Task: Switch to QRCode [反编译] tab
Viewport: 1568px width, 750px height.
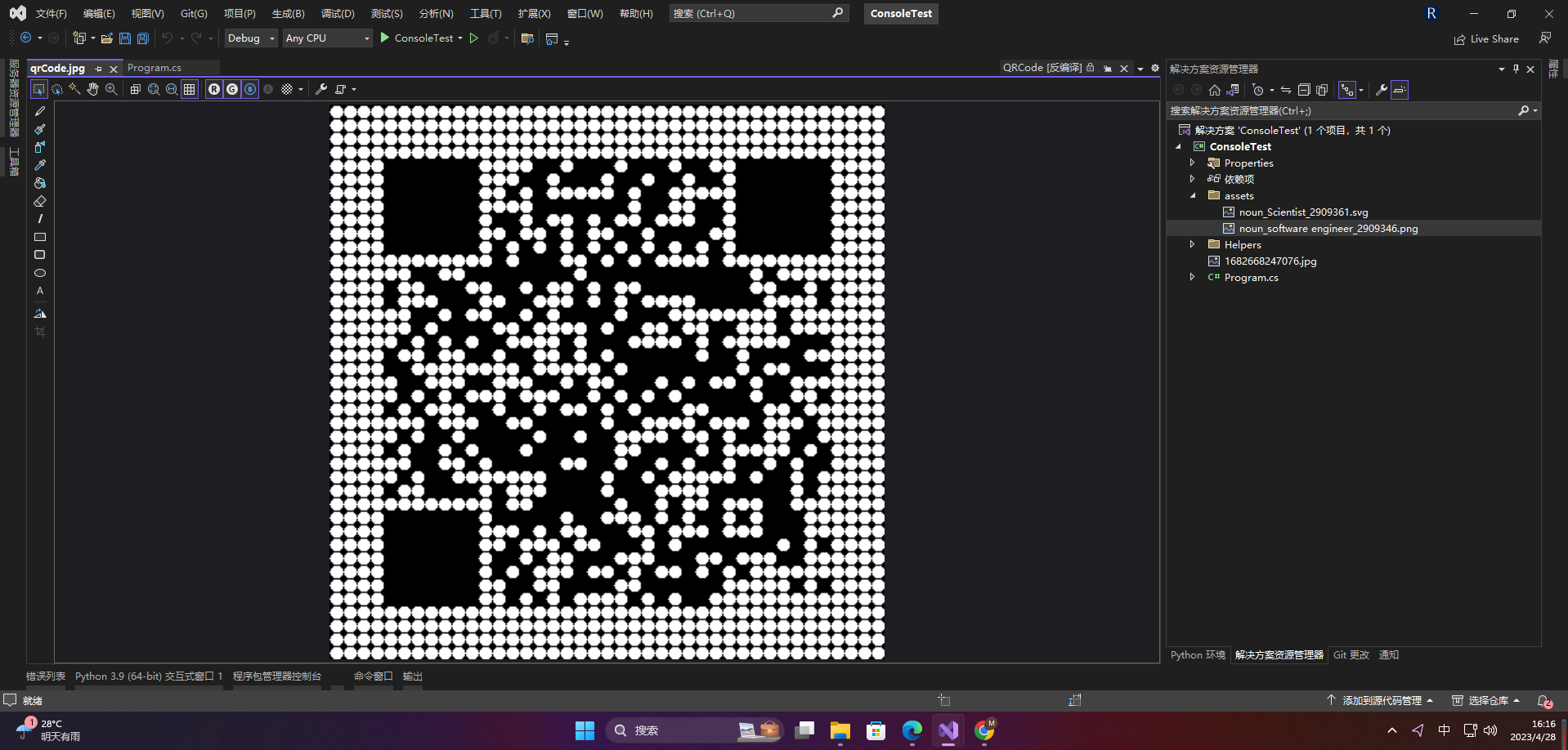Action: point(1042,68)
